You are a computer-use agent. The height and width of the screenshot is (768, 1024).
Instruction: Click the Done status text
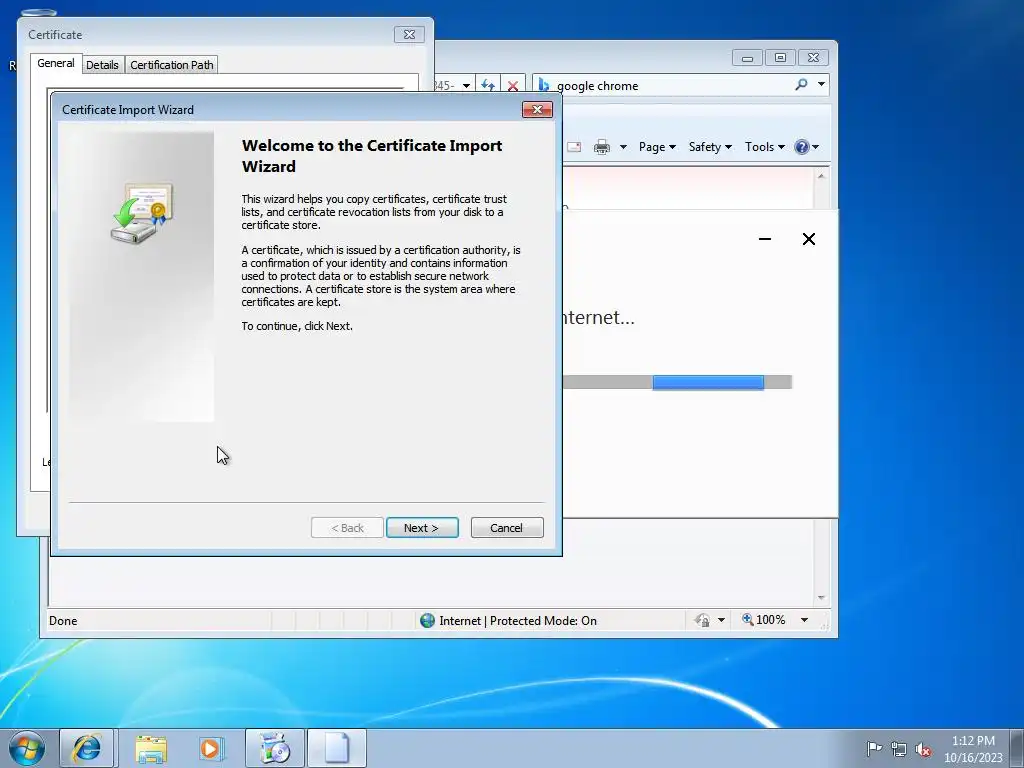(x=63, y=620)
